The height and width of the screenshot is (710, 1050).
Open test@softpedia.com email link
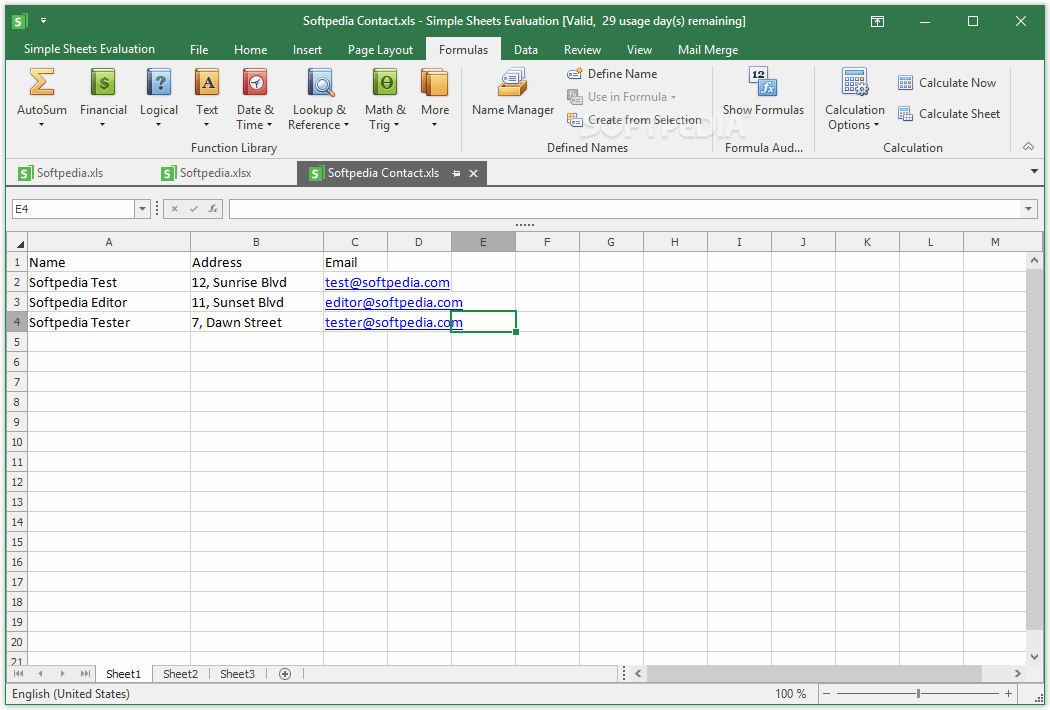pos(387,283)
